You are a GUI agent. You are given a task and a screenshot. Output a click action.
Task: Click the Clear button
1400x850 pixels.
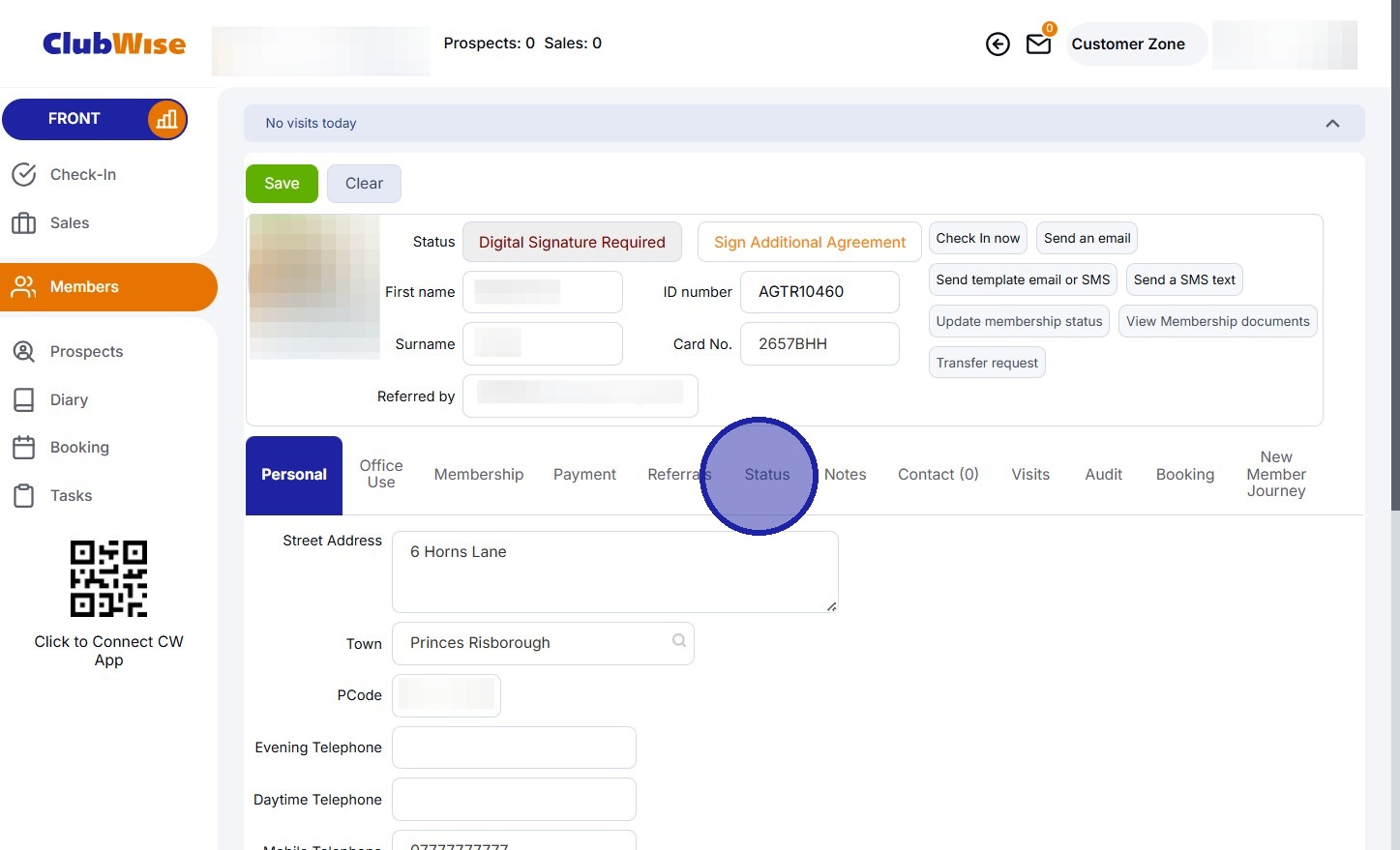(x=364, y=184)
